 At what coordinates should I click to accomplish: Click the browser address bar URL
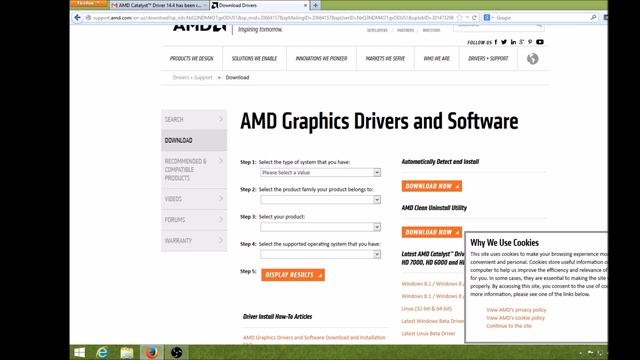pos(273,18)
